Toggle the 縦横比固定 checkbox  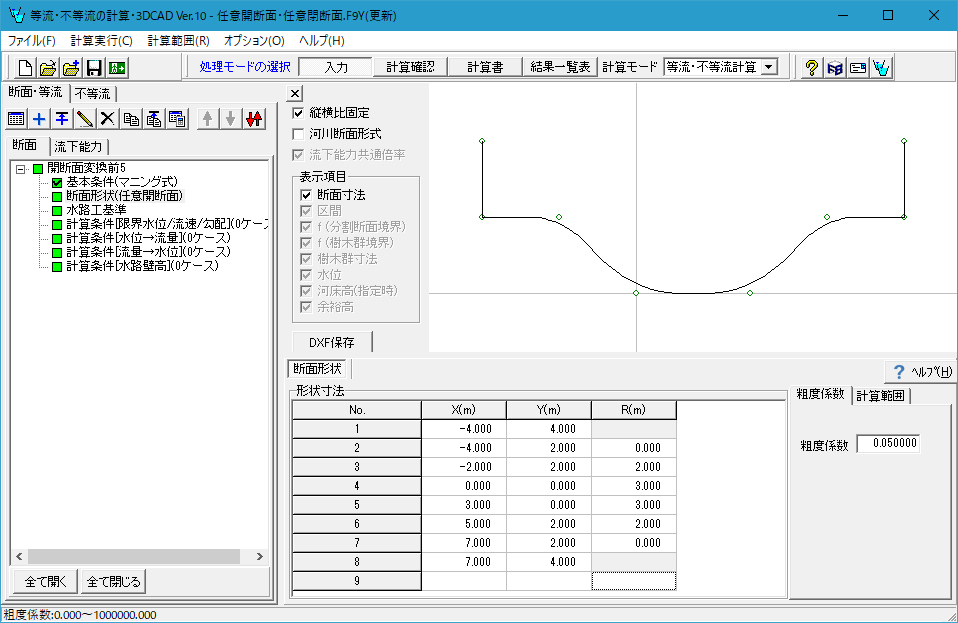[298, 113]
